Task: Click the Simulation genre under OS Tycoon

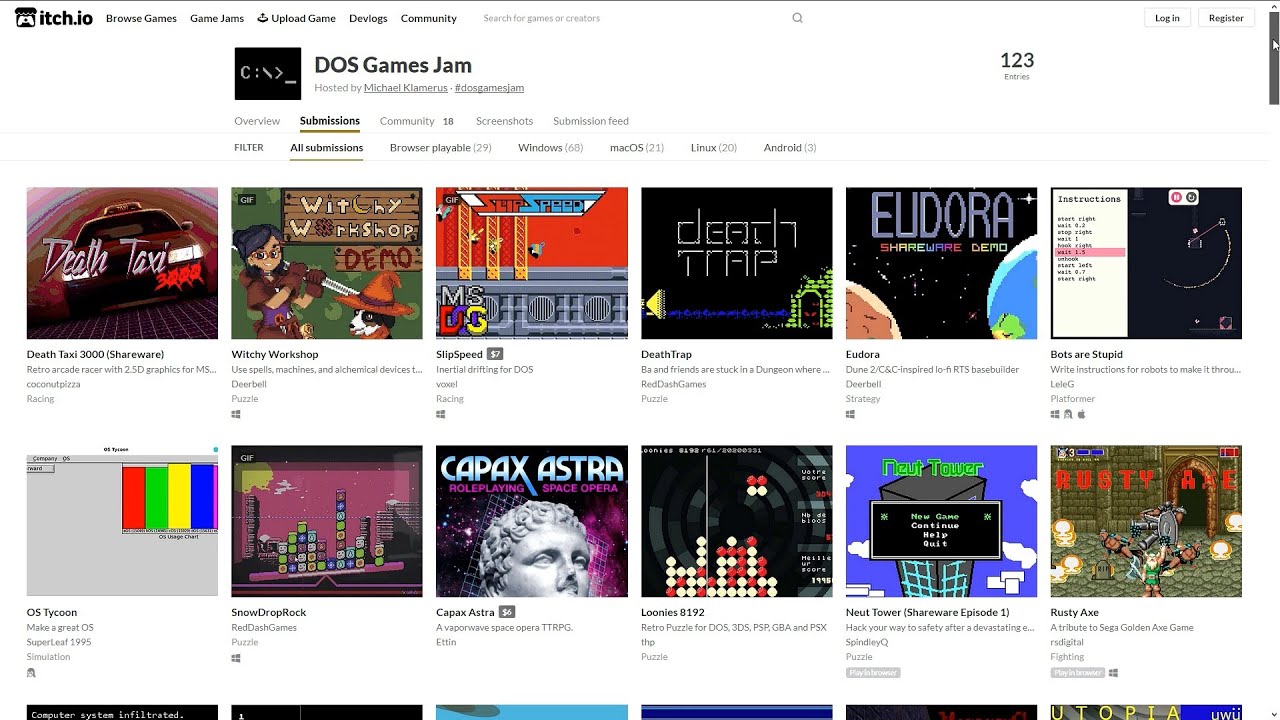Action: 48,657
